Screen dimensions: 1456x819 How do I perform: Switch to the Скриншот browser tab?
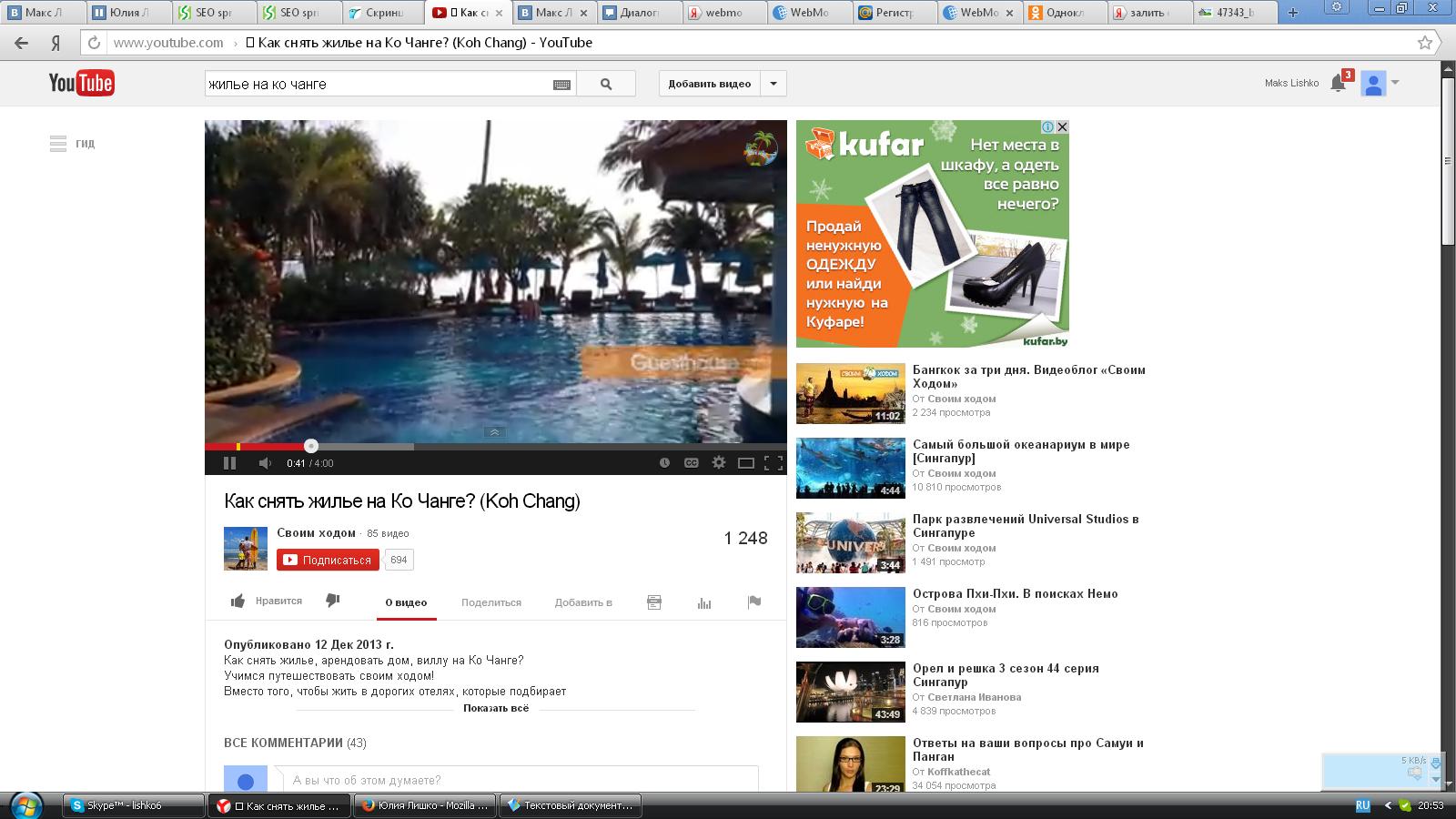point(383,13)
